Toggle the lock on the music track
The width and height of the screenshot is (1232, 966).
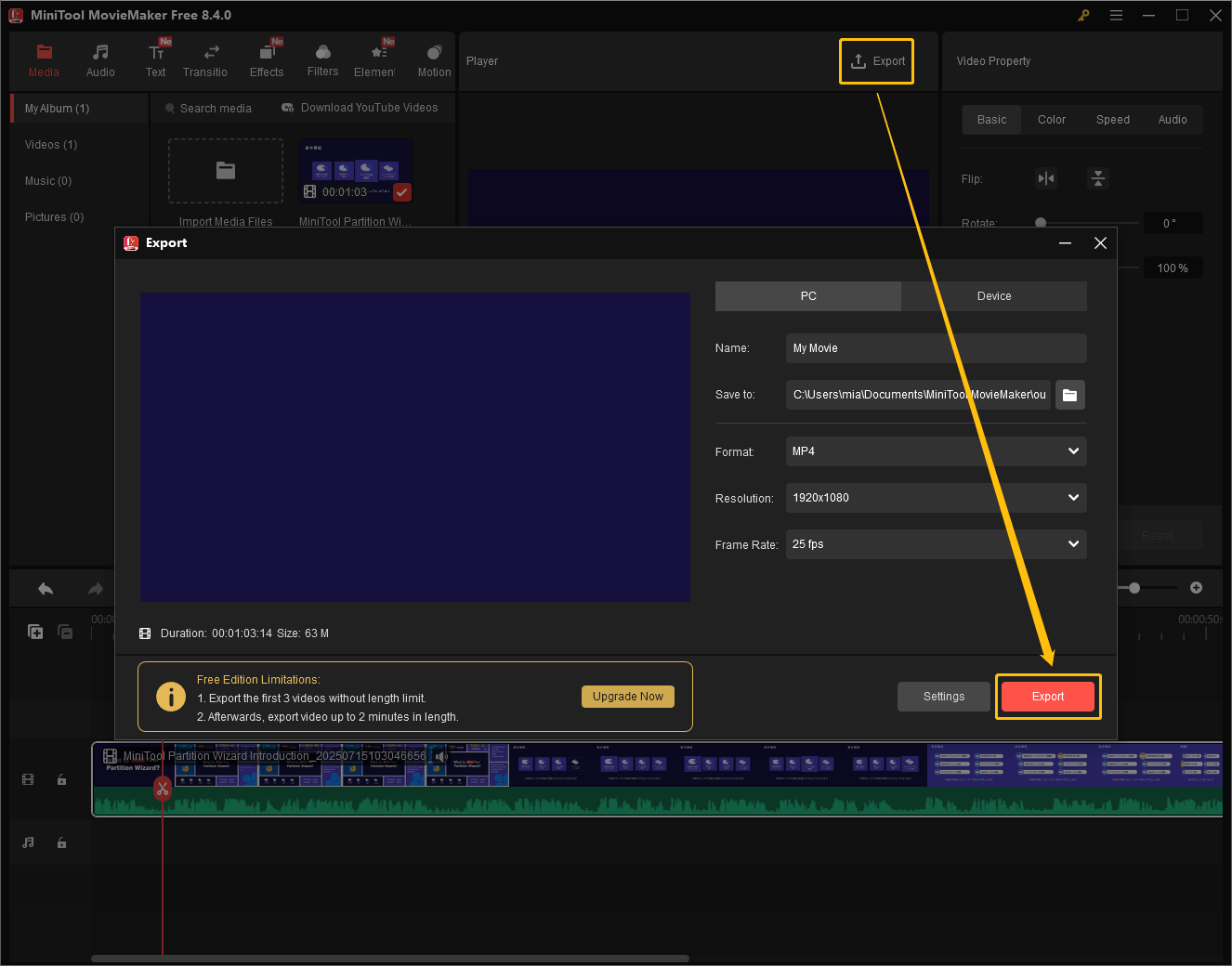pyautogui.click(x=61, y=842)
